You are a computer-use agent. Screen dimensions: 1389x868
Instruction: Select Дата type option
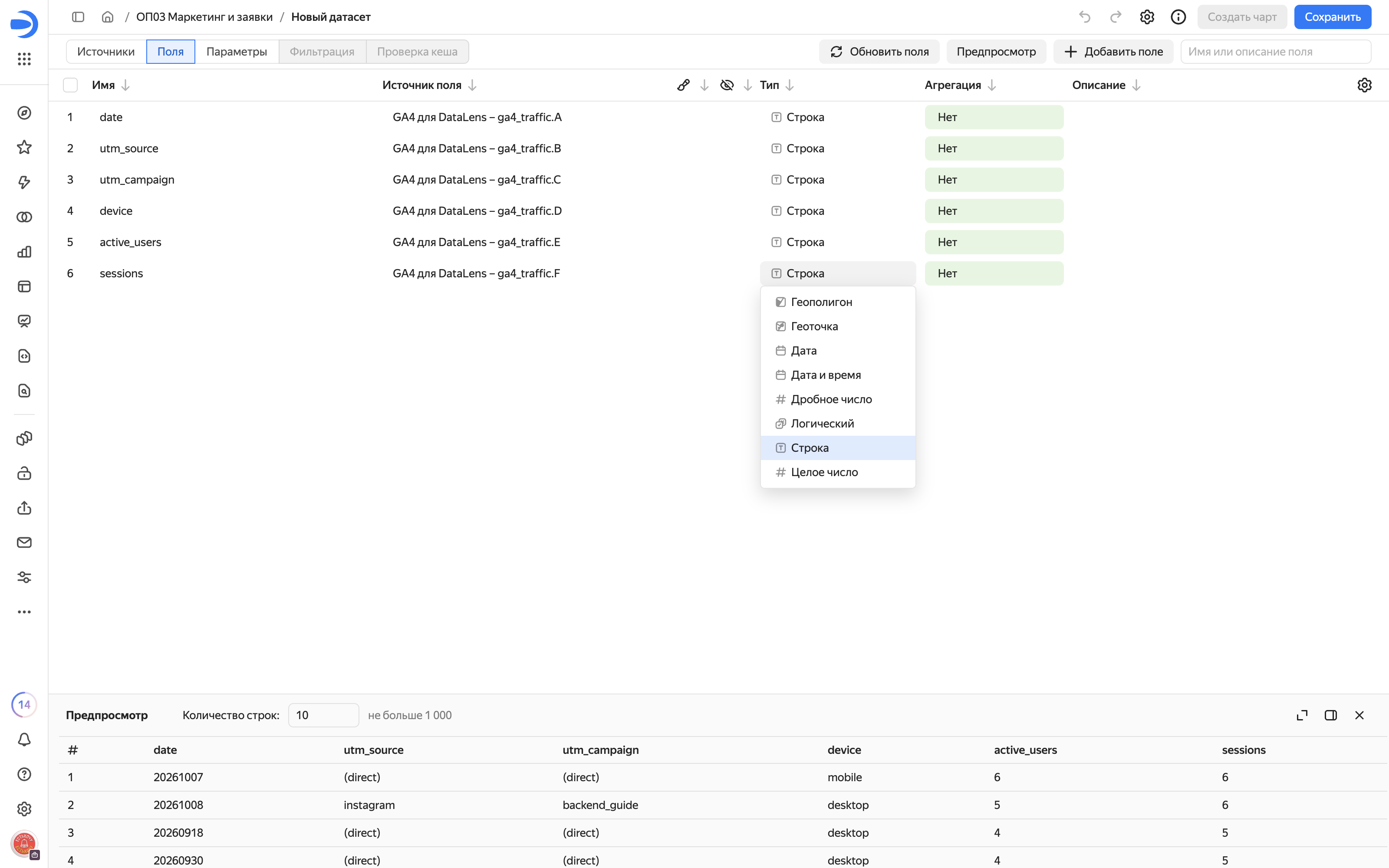point(837,351)
